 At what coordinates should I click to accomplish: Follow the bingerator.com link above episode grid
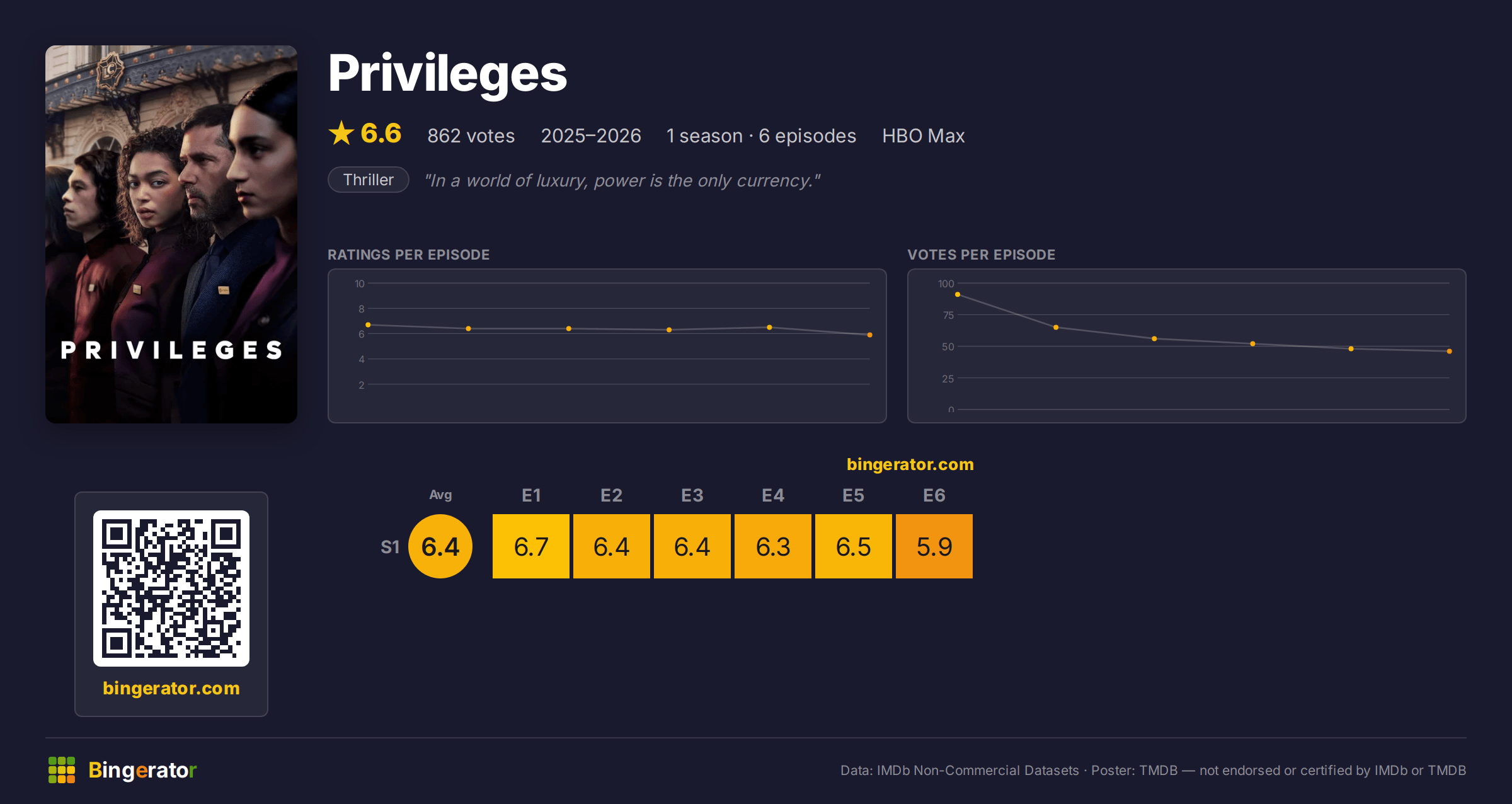click(910, 464)
